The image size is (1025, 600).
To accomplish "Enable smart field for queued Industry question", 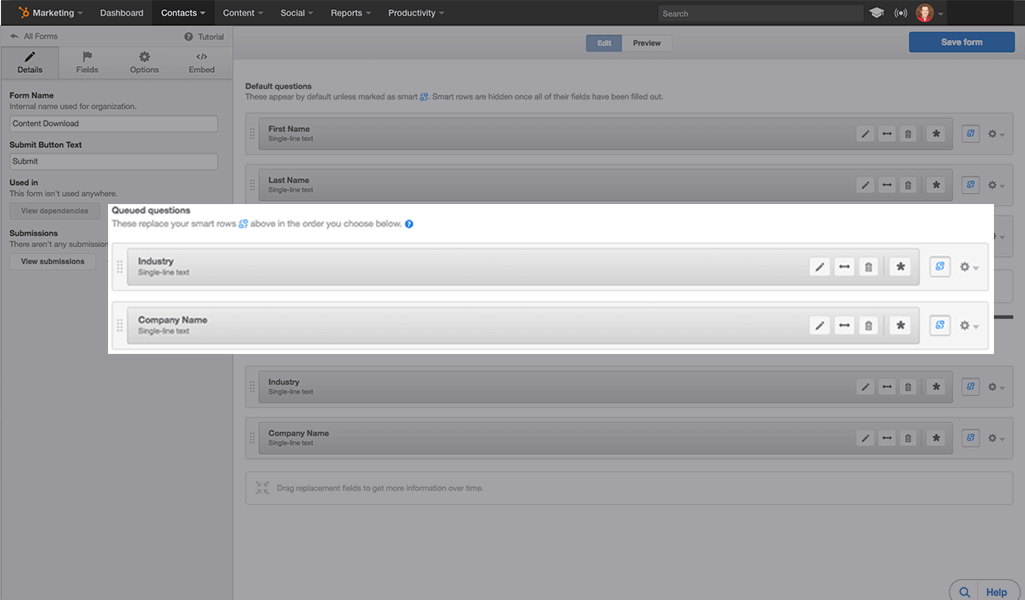I will 938,267.
